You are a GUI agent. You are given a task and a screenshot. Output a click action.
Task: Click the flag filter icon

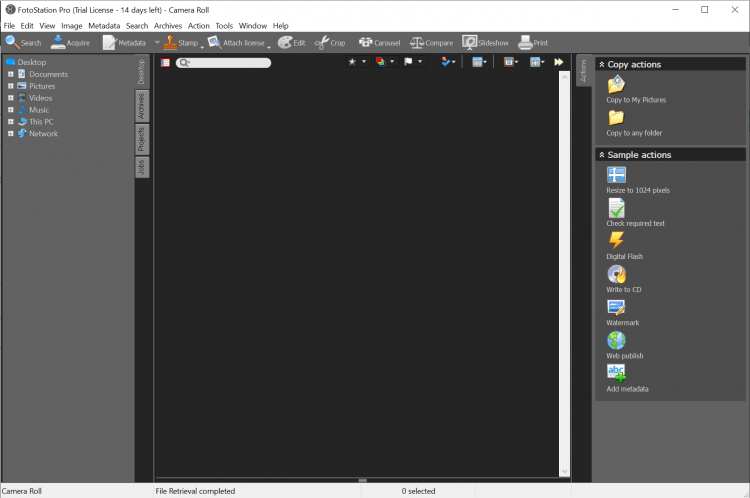(x=408, y=61)
